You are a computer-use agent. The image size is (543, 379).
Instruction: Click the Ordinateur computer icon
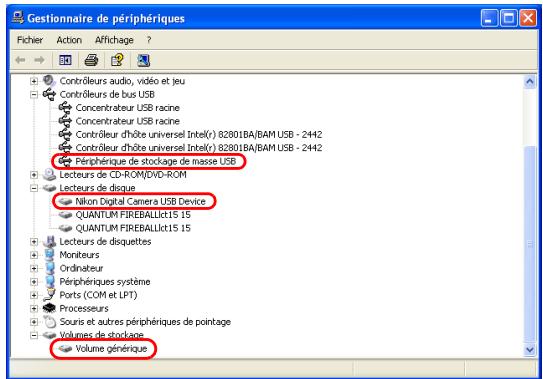(x=50, y=268)
